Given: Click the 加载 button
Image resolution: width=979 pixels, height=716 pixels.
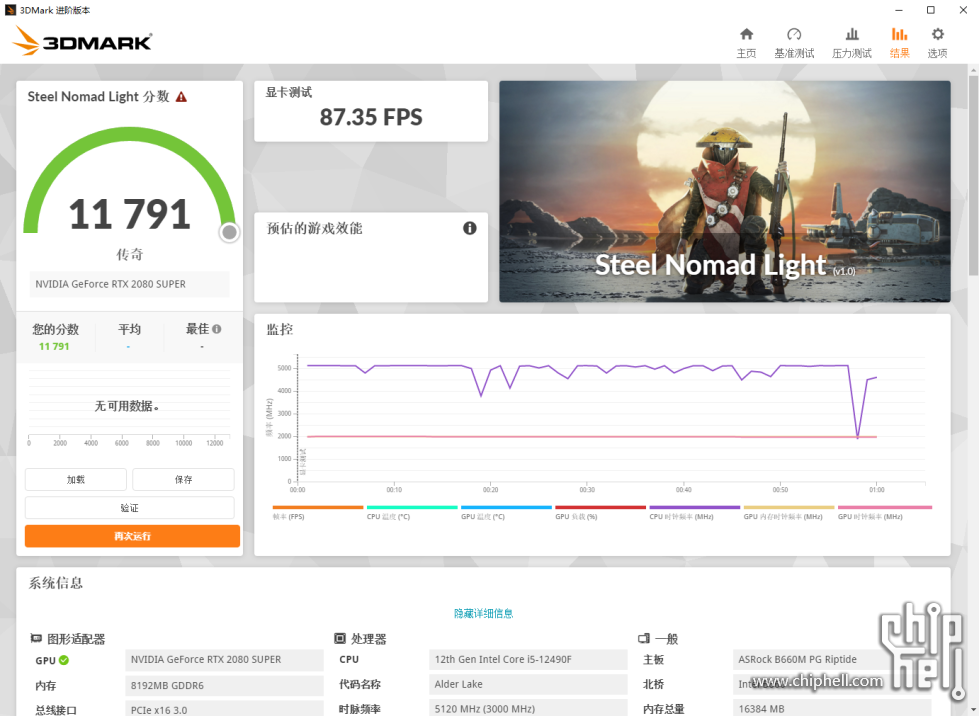Looking at the screenshot, I should coord(76,479).
